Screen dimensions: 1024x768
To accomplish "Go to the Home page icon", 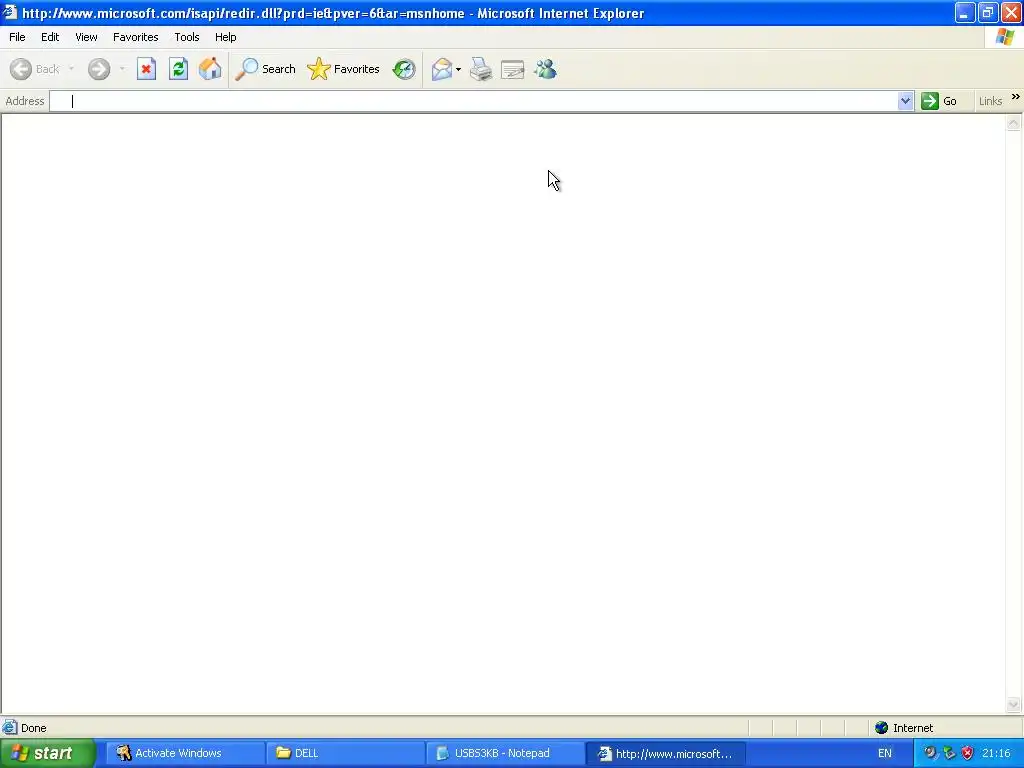I will [210, 69].
